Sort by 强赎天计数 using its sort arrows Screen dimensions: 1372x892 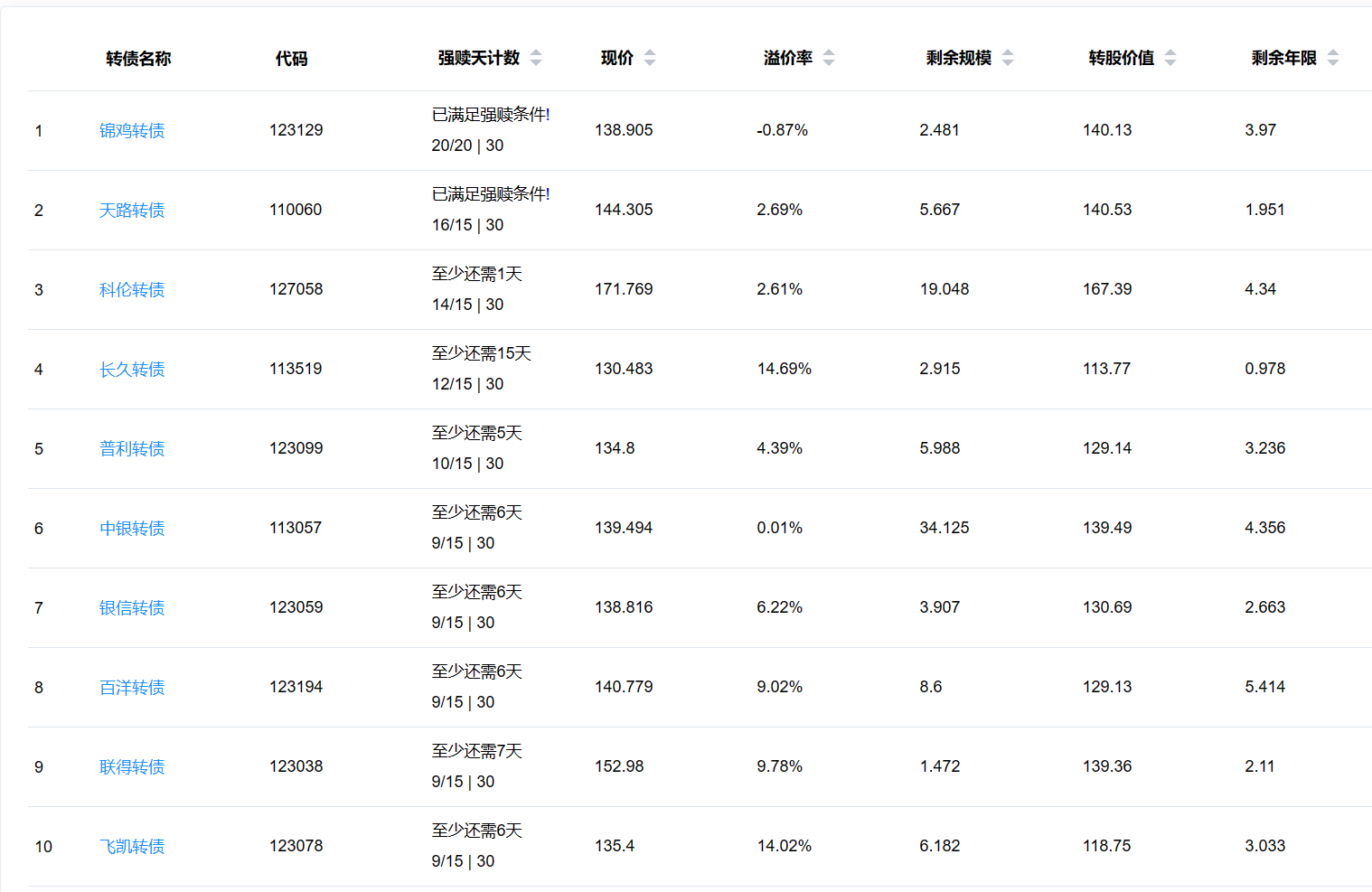point(536,58)
